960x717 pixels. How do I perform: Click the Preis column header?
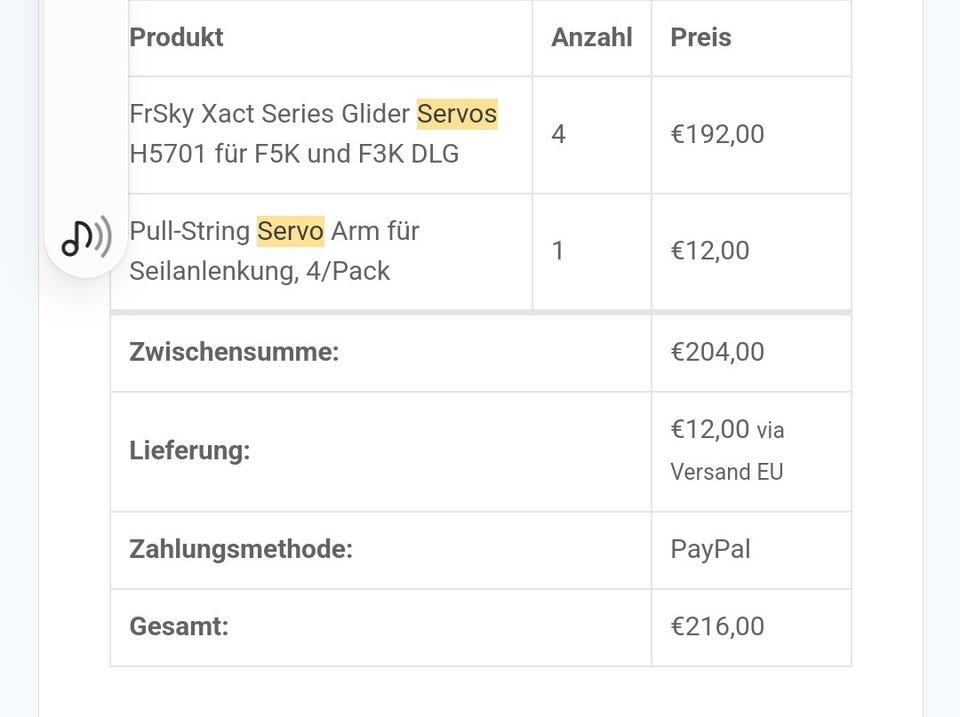[700, 37]
